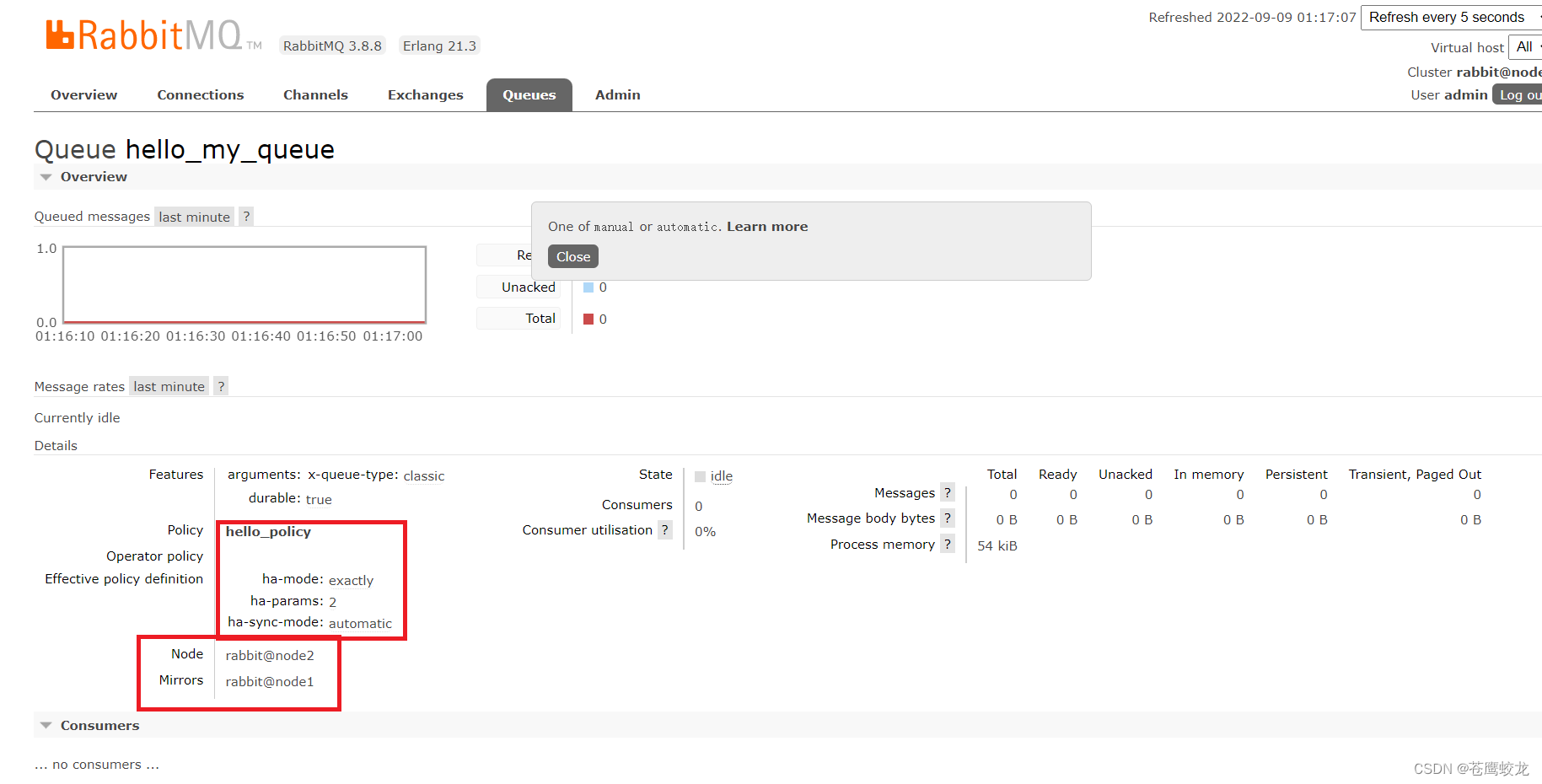Open the refresh interval dropdown
The image size is (1542, 784).
point(1451,18)
